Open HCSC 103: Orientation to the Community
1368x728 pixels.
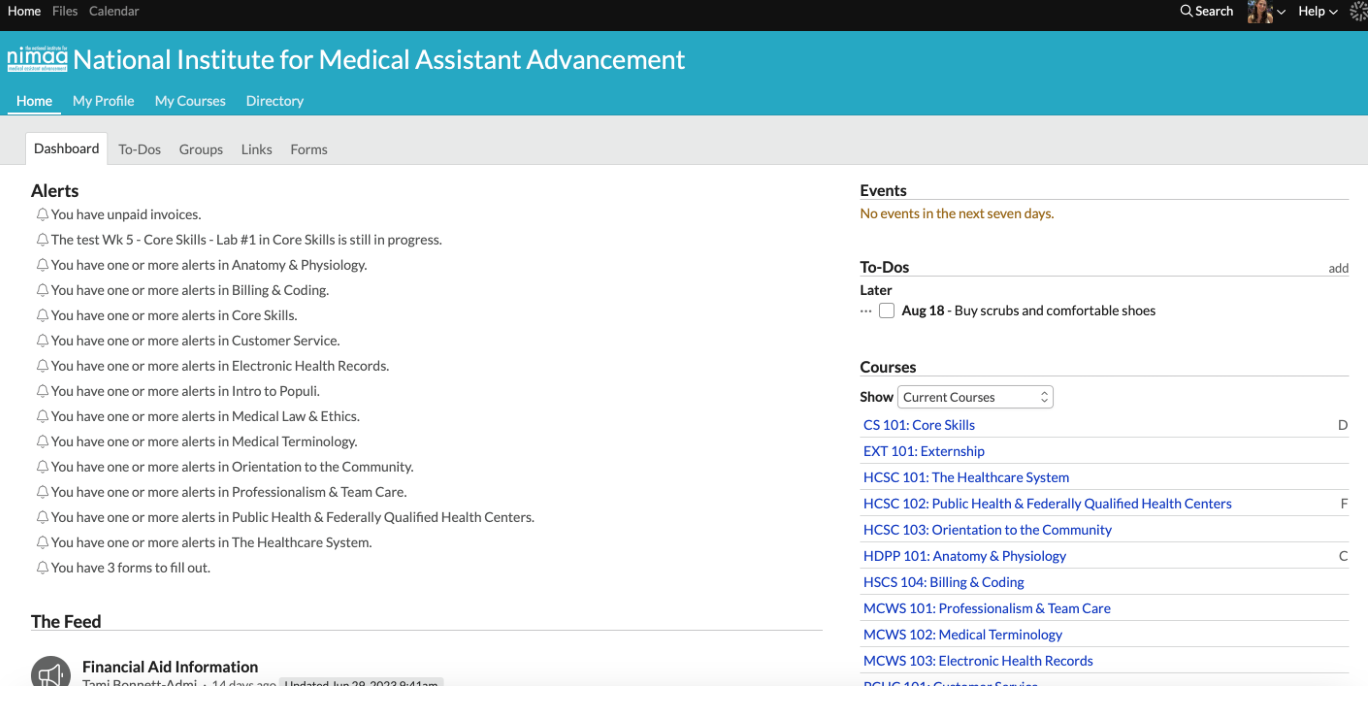987,530
